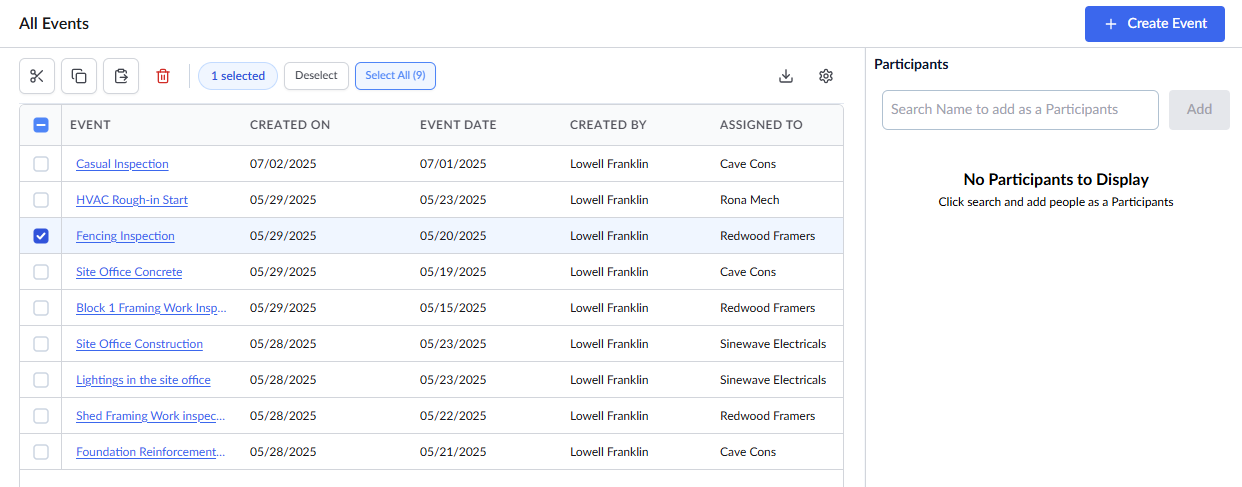1242x487 pixels.
Task: Click the red trash Delete icon
Action: 163,76
